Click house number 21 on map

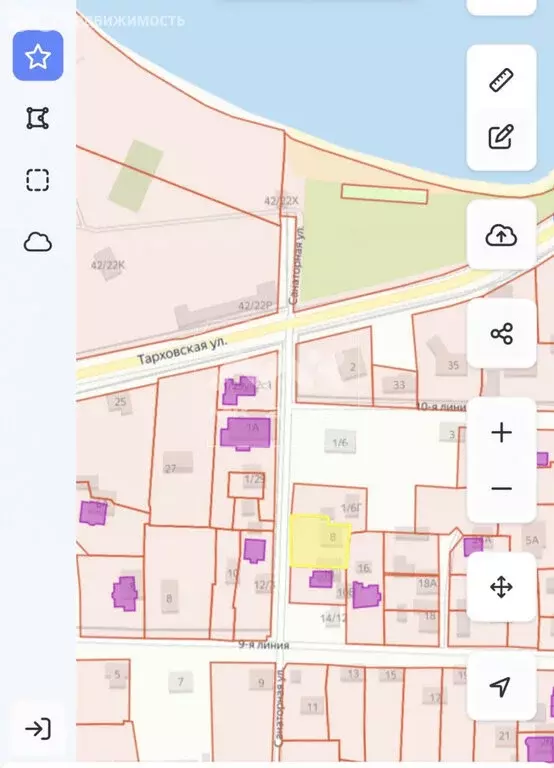pyautogui.click(x=504, y=735)
